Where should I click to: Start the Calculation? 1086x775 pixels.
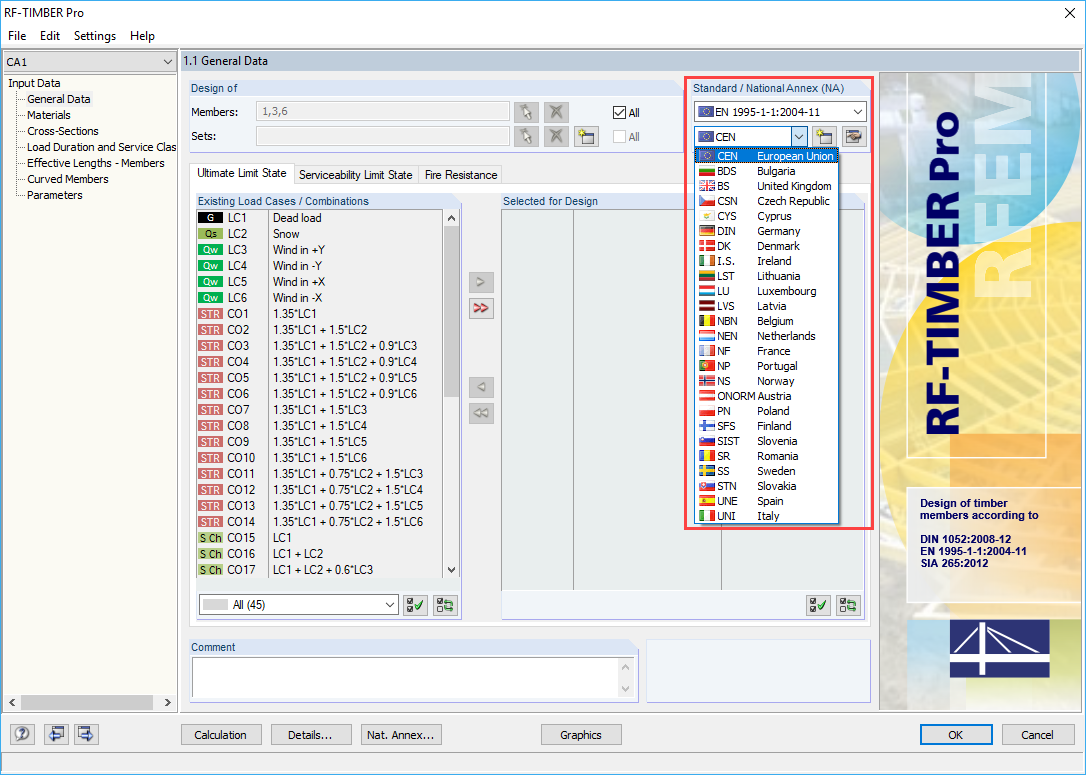pyautogui.click(x=221, y=734)
